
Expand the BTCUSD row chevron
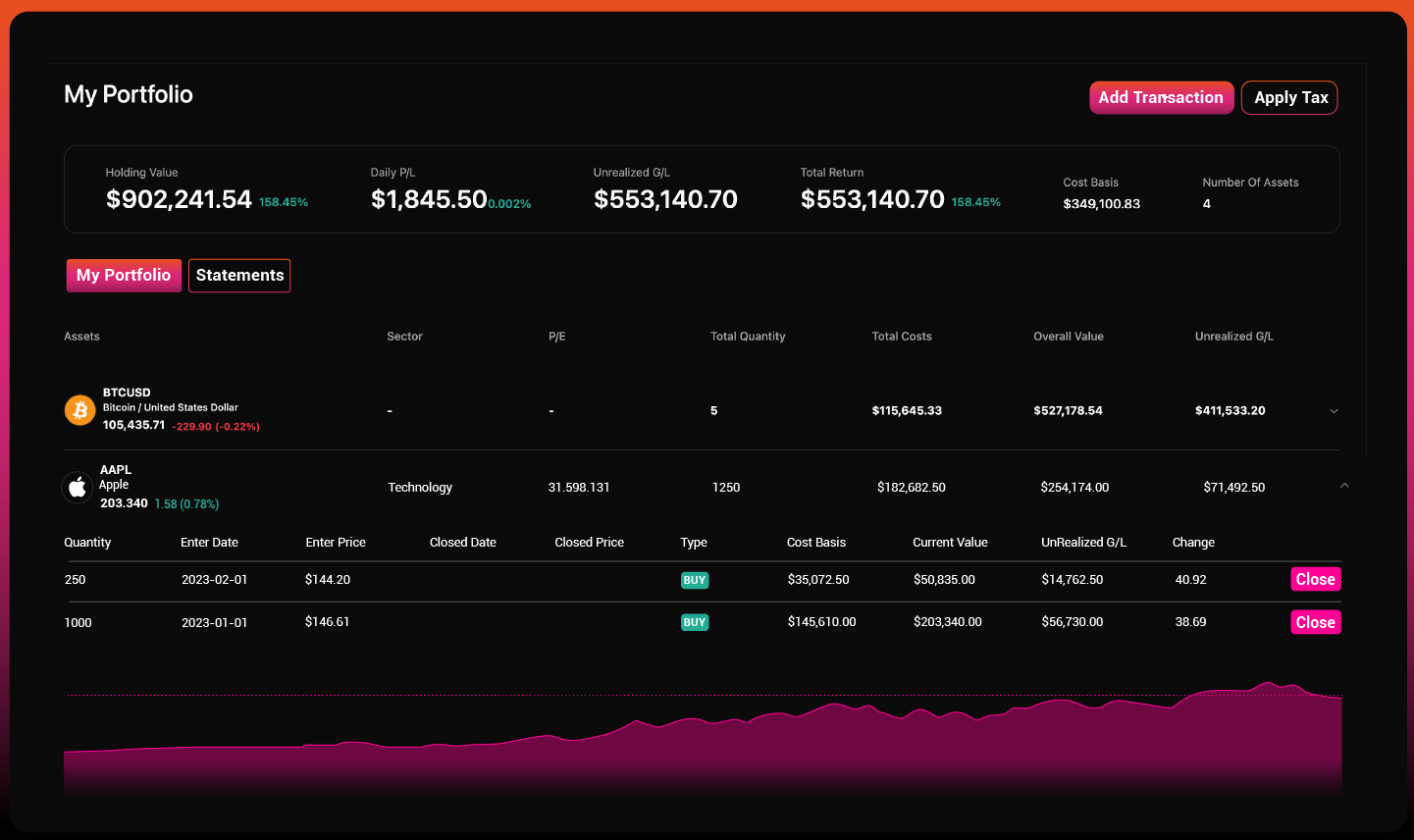(1334, 411)
